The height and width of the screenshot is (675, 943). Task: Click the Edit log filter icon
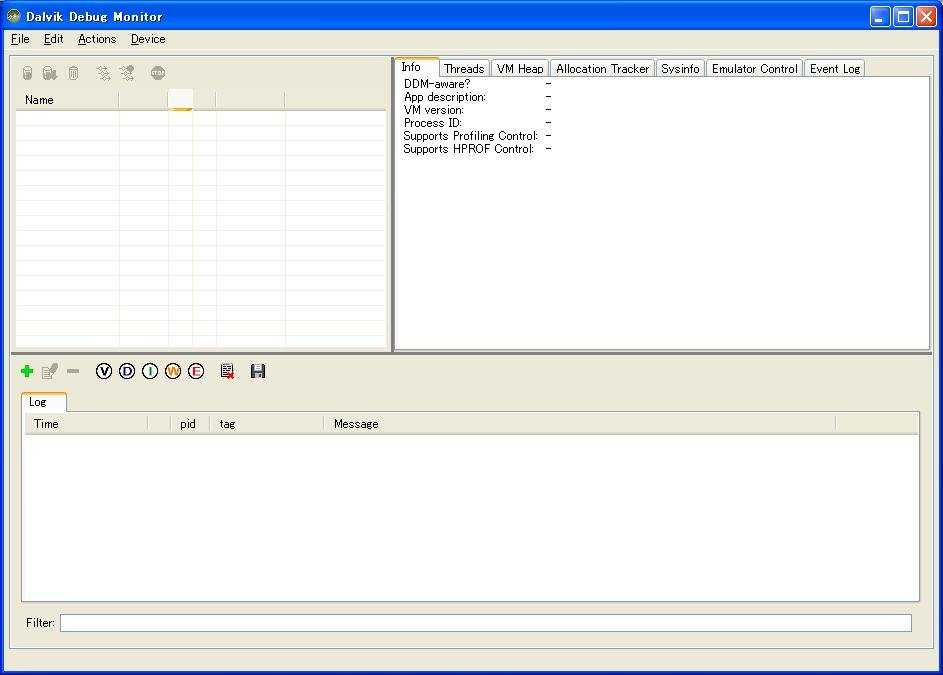tap(50, 371)
